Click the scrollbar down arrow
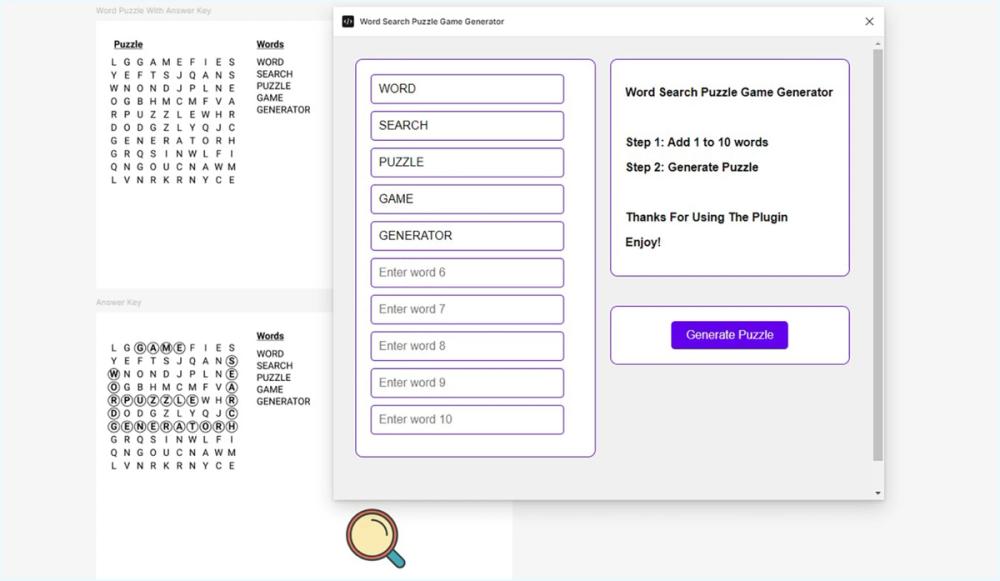Viewport: 1000px width, 581px height. (x=877, y=491)
